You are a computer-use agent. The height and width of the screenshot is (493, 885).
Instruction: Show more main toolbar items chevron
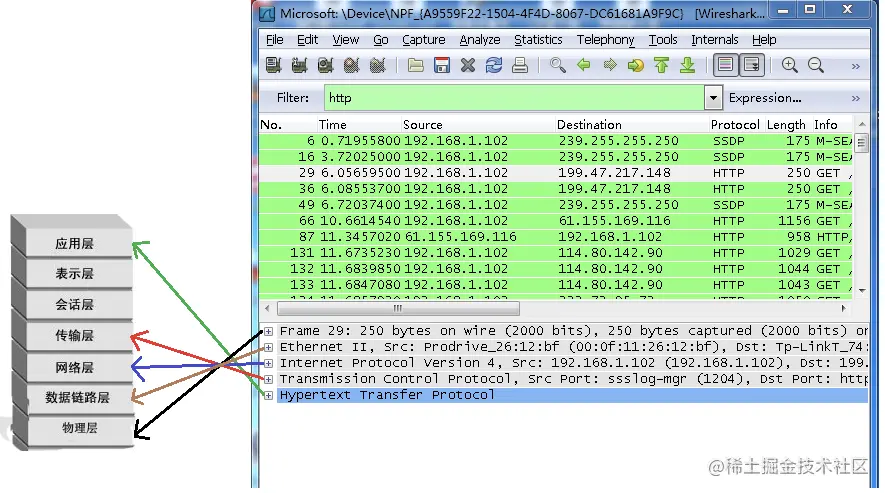coord(856,66)
